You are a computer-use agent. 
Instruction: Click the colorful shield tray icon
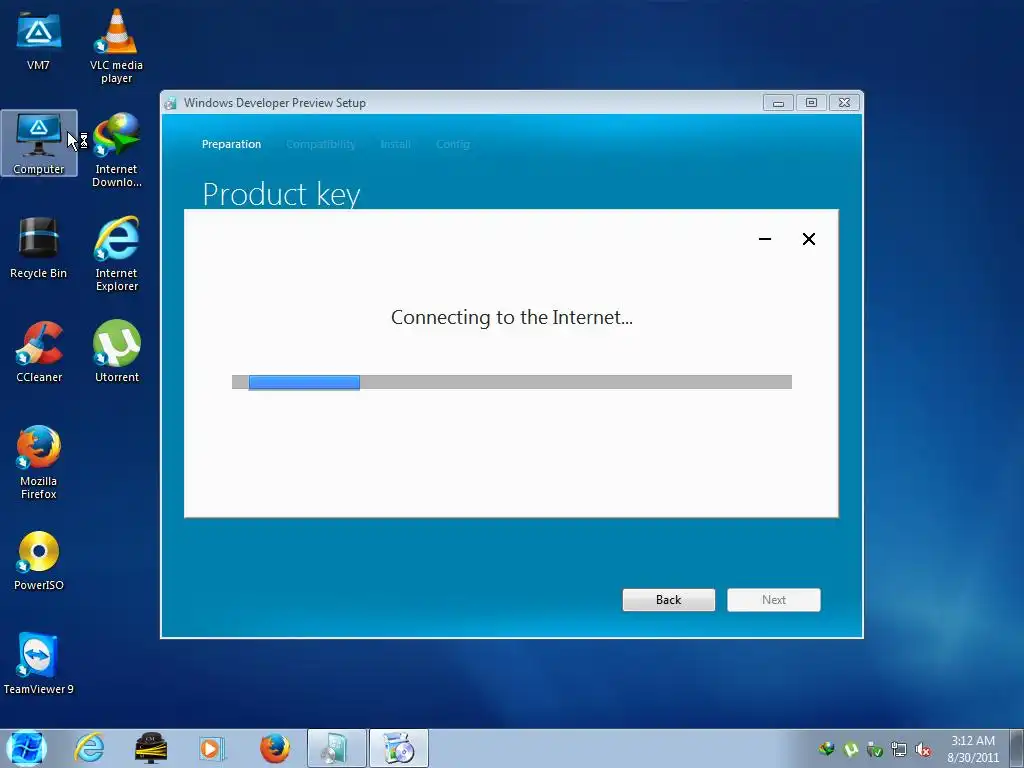click(x=826, y=749)
